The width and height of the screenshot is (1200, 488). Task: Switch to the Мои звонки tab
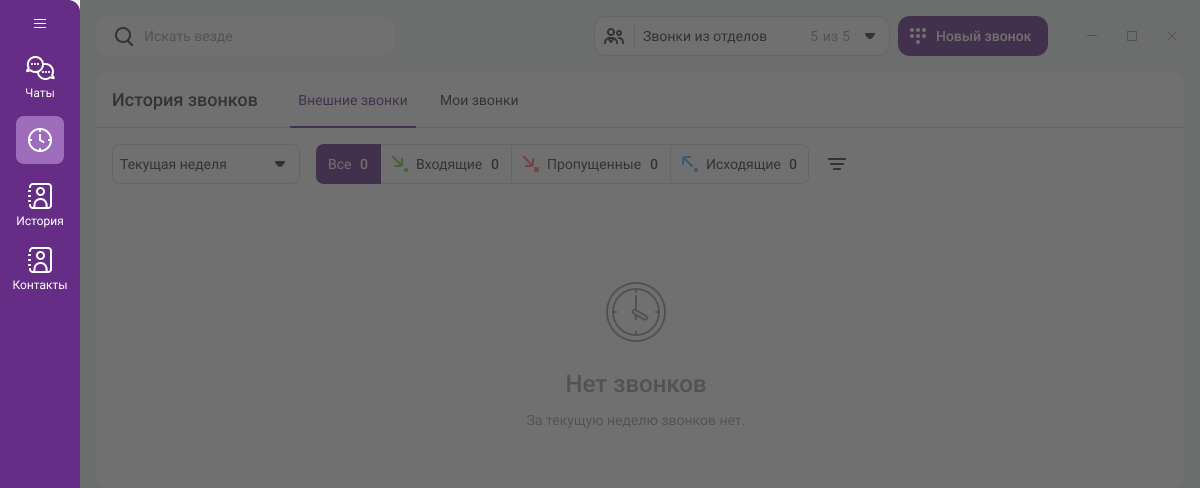coord(479,100)
